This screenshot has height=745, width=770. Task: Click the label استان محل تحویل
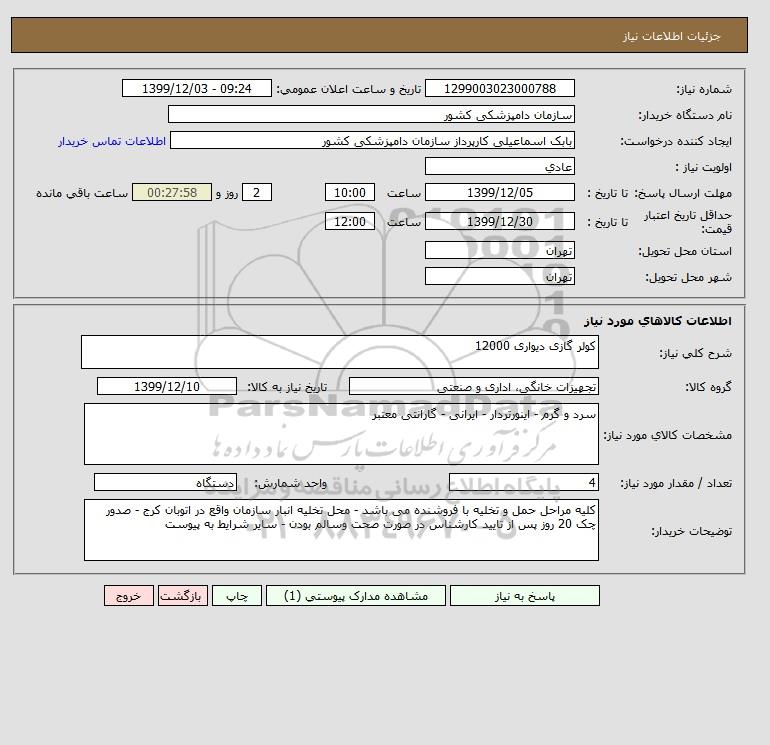685,251
